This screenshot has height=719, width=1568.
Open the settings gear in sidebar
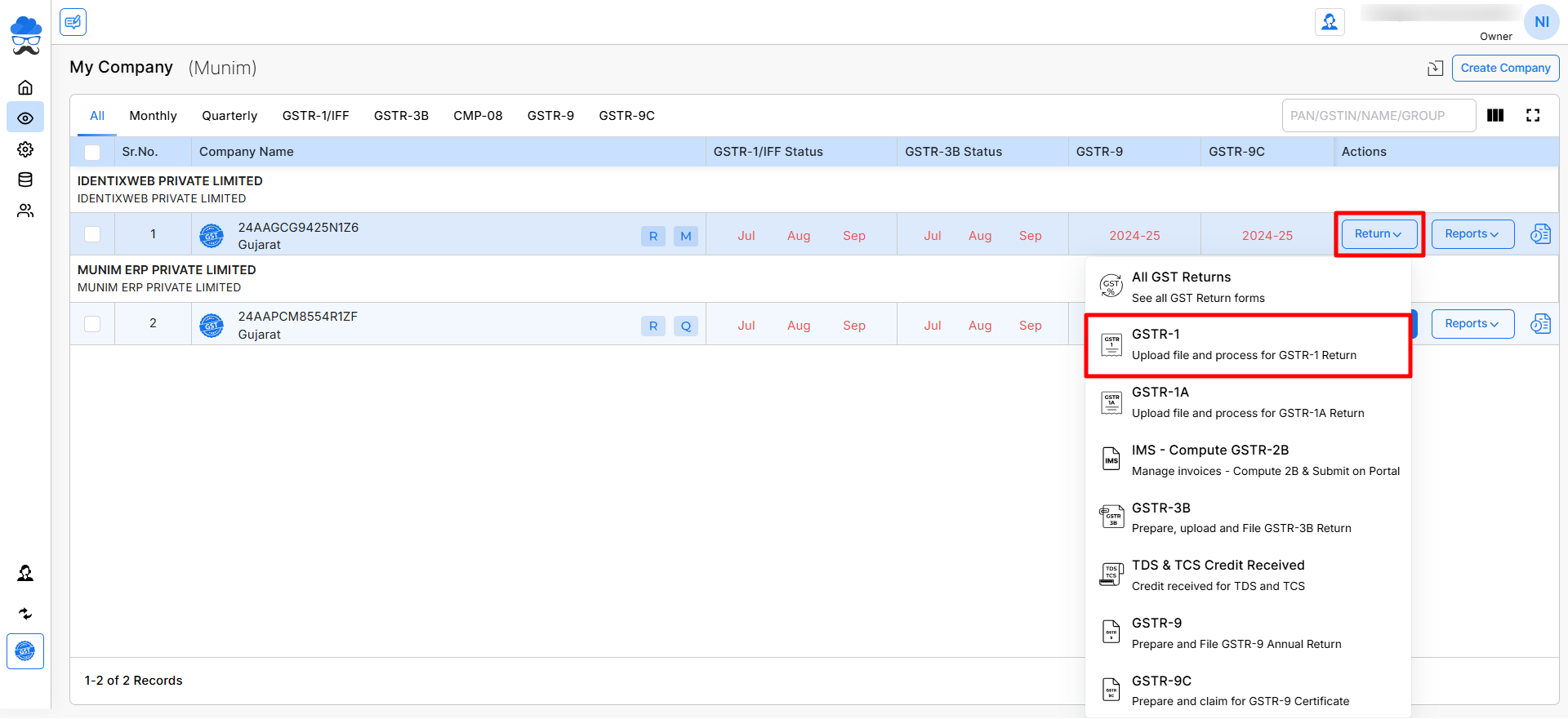point(25,149)
